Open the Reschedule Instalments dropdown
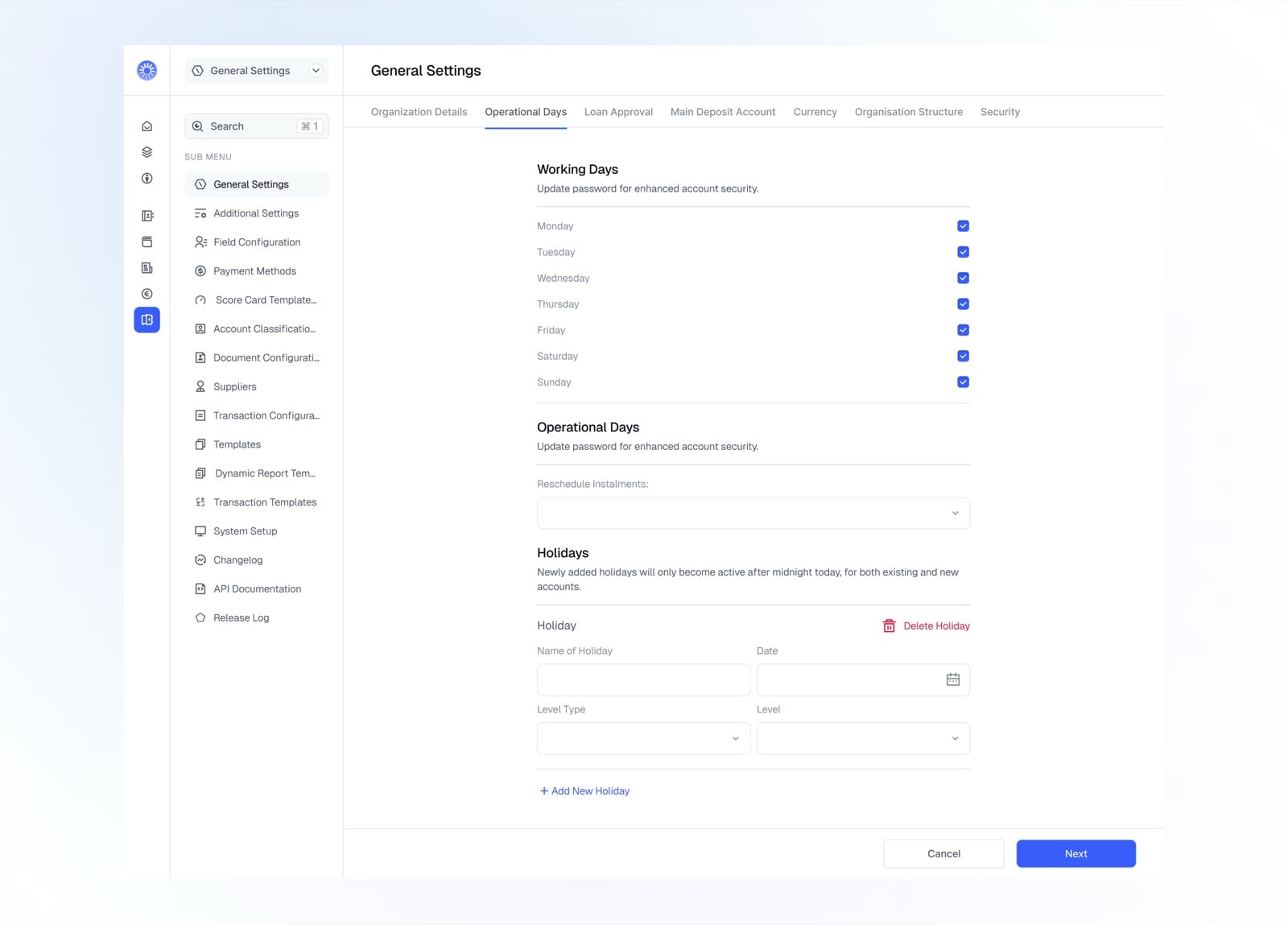The width and height of the screenshot is (1288, 925). tap(753, 513)
